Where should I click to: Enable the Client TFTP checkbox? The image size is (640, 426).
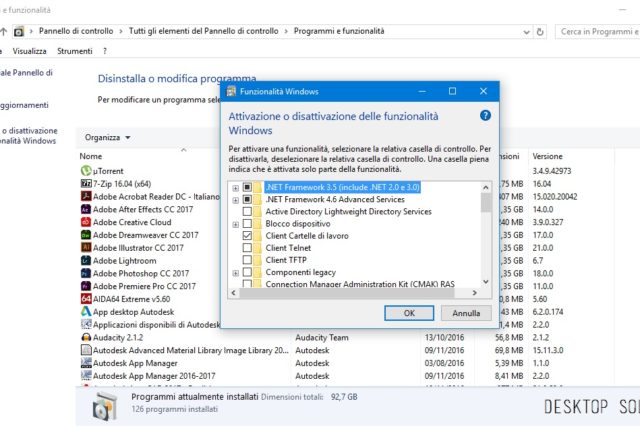[247, 260]
